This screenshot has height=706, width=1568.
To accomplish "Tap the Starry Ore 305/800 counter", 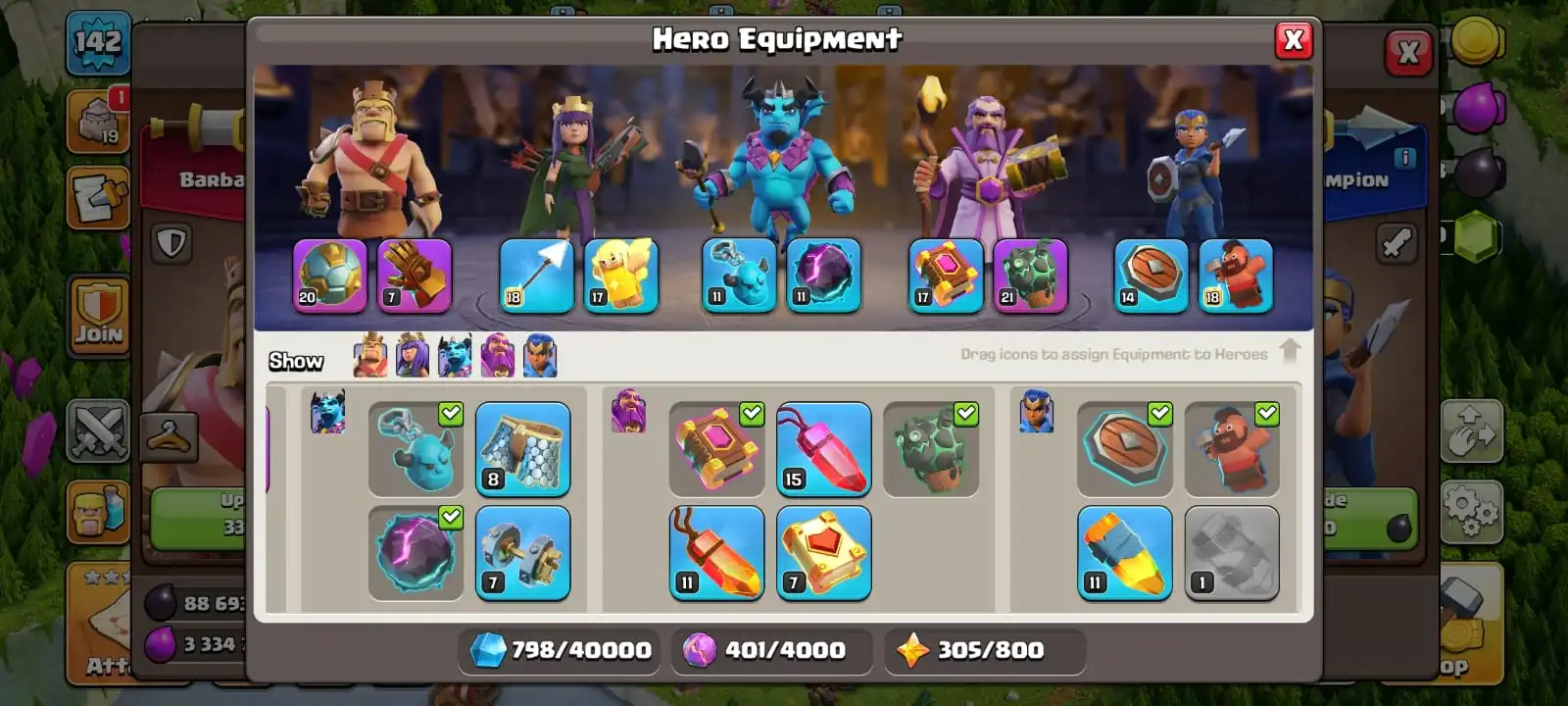I will tap(983, 650).
